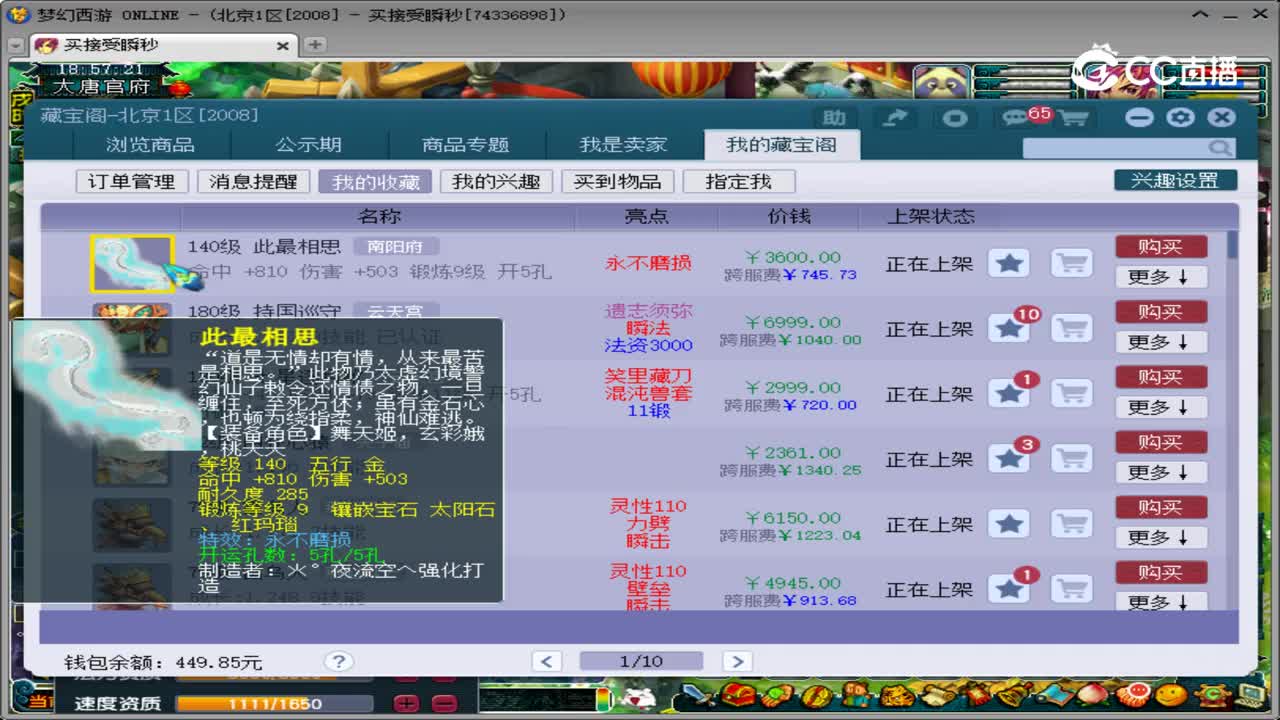This screenshot has width=1280, height=720.
Task: Open a new tab with plus button
Action: click(315, 45)
